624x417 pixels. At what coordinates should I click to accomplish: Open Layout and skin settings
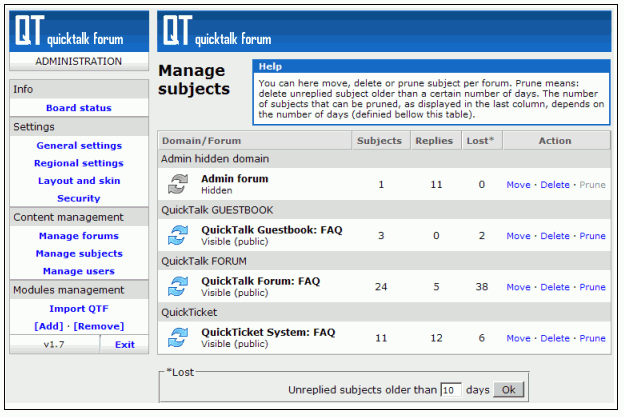coord(79,181)
